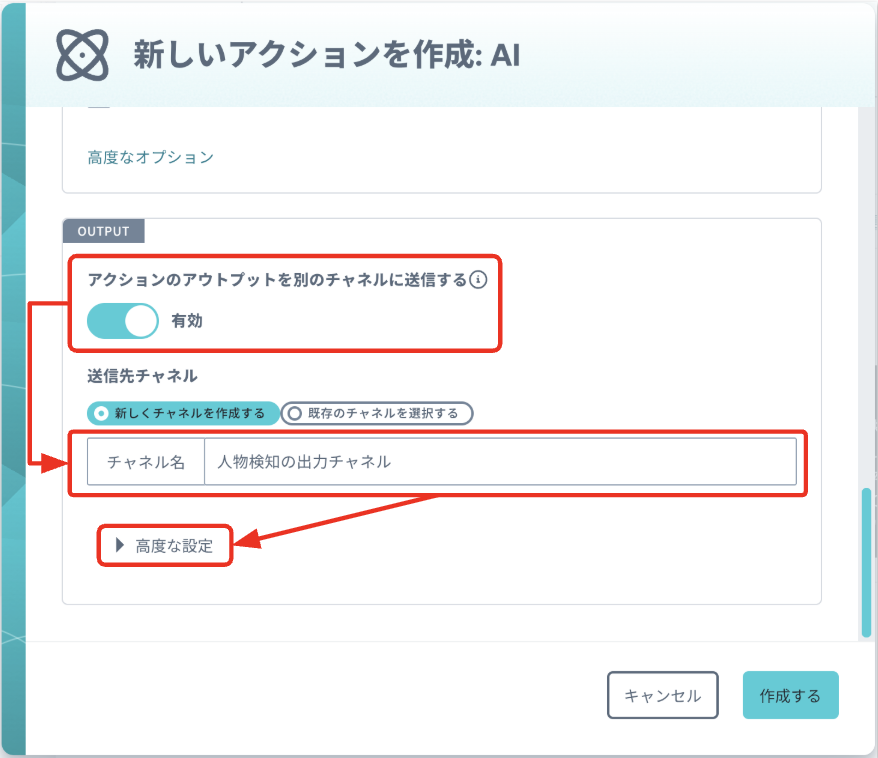Click the teal decorative strip on left edge
This screenshot has width=878, height=758.
click(13, 379)
